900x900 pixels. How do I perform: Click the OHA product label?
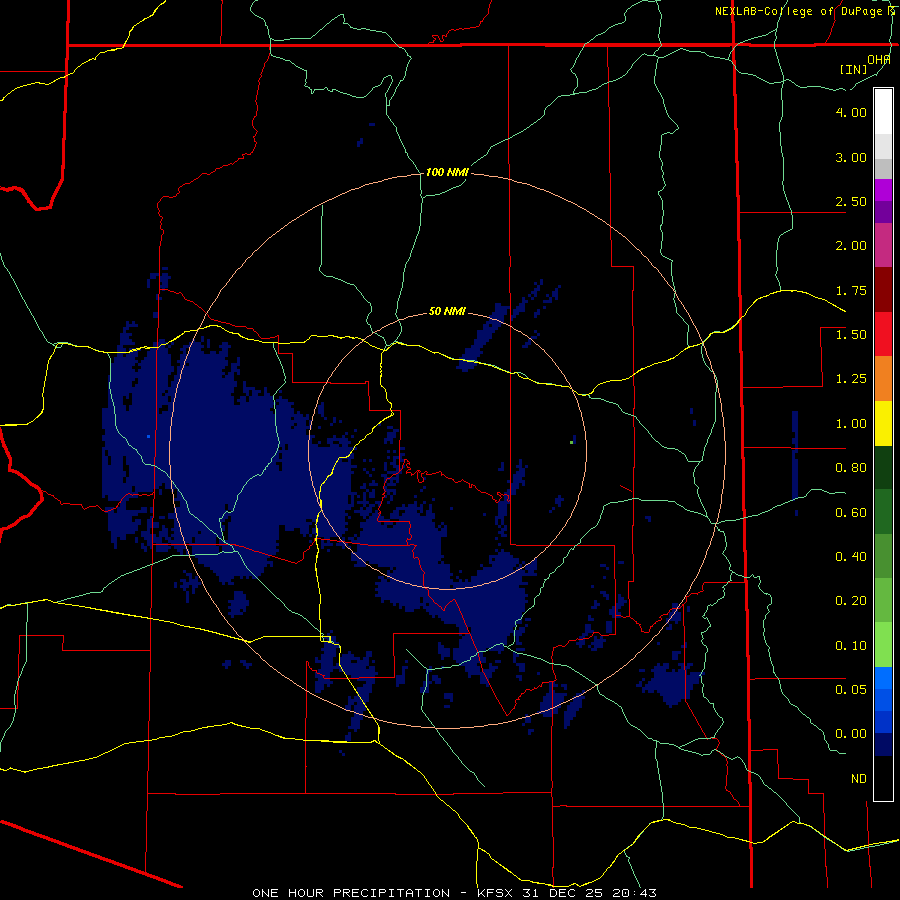(x=878, y=59)
